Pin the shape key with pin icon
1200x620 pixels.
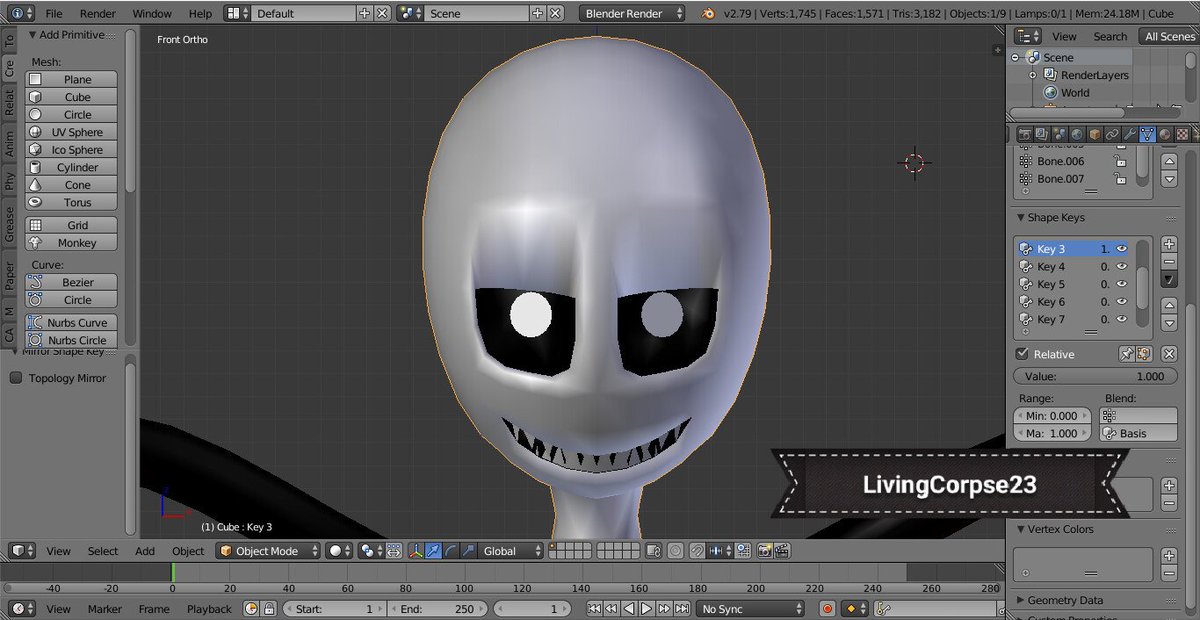pos(1127,354)
